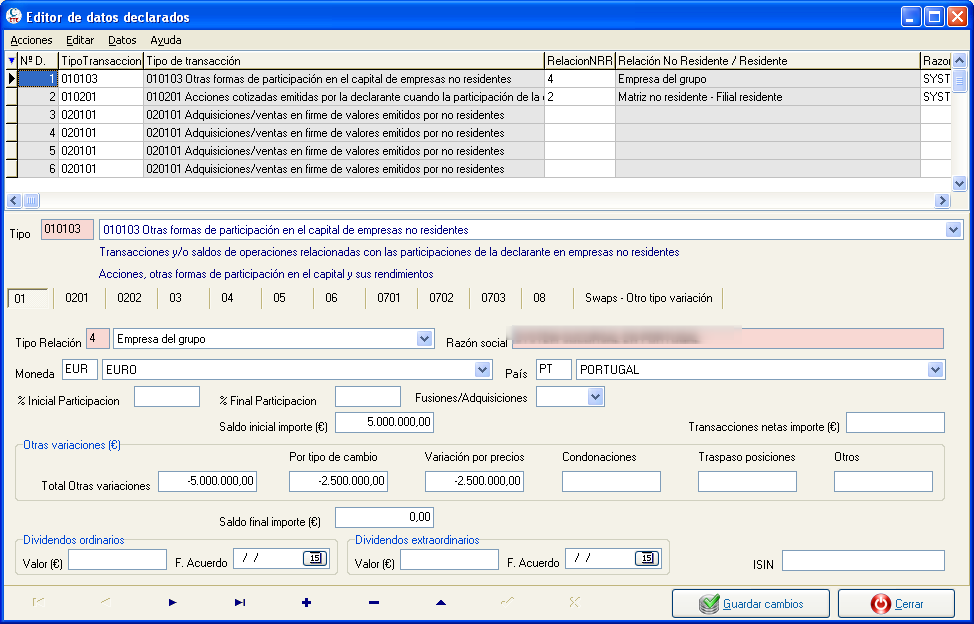Click the Razón social input field
974x624 pixels.
click(727, 338)
